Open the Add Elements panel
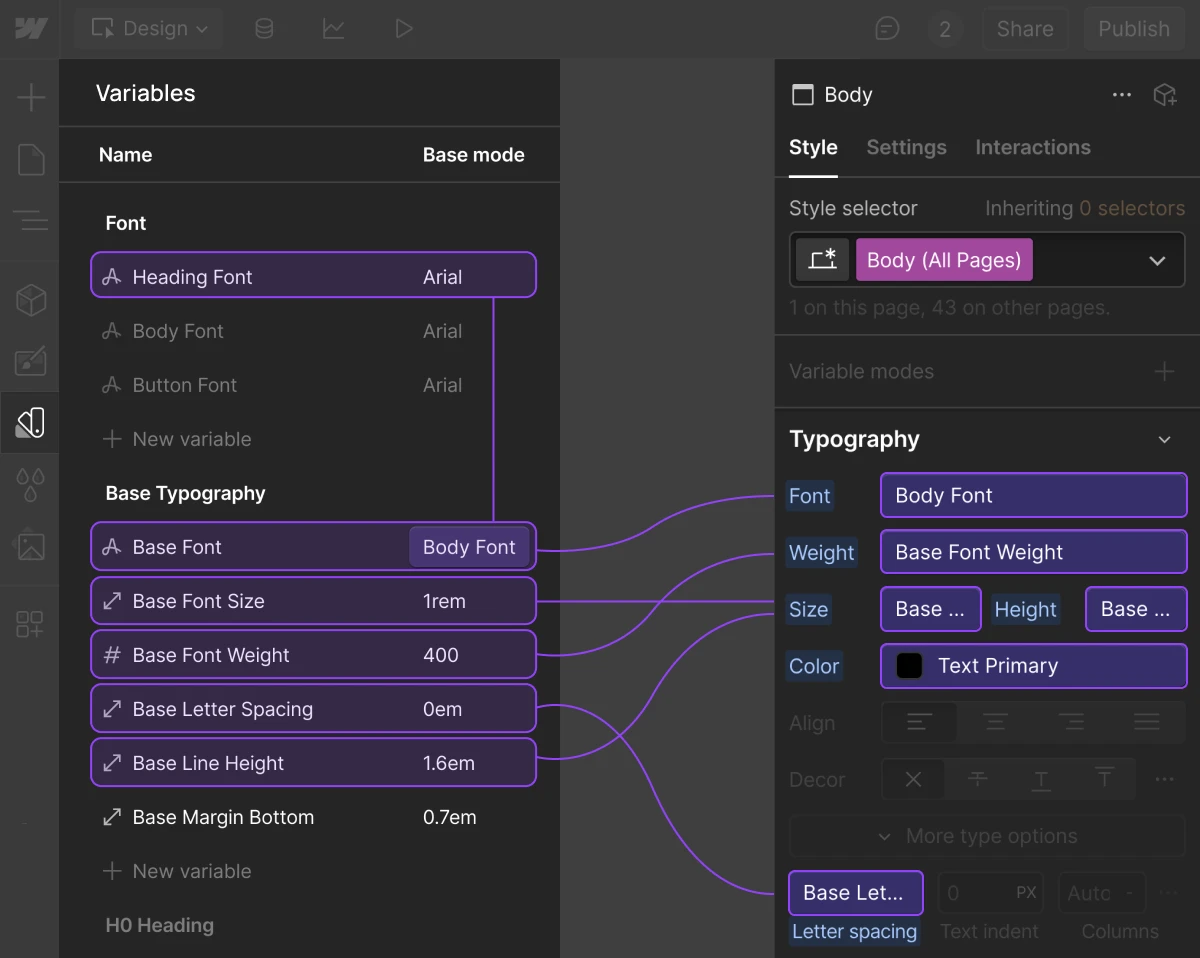Viewport: 1200px width, 958px height. tap(30, 97)
